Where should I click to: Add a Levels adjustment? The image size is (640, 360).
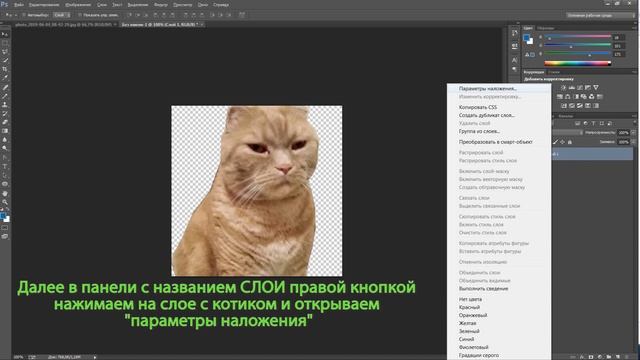coord(572,88)
